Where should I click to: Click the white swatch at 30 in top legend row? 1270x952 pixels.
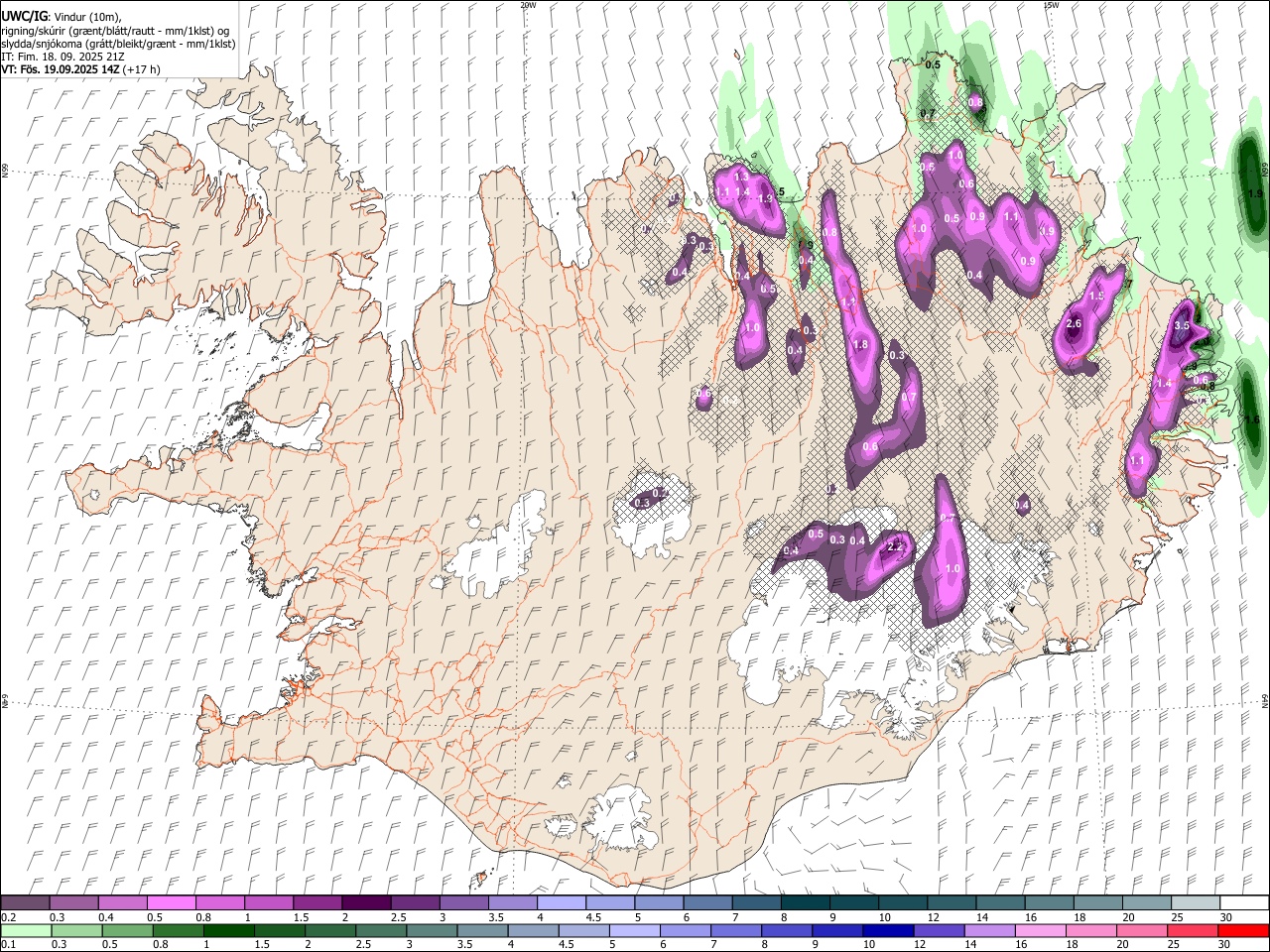1244,903
